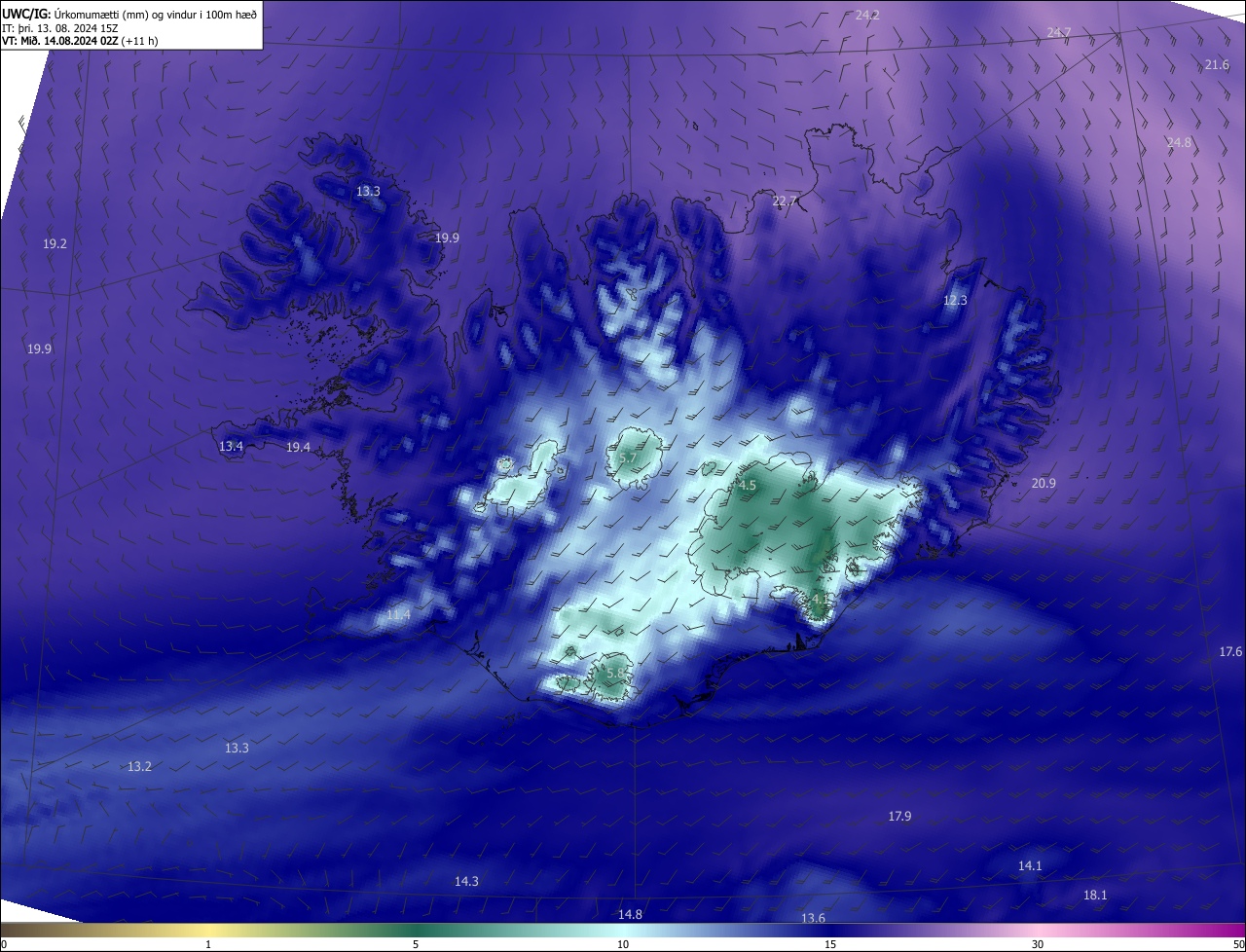1246x952 pixels.
Task: Click the 20.9 value label
Action: (x=1044, y=483)
